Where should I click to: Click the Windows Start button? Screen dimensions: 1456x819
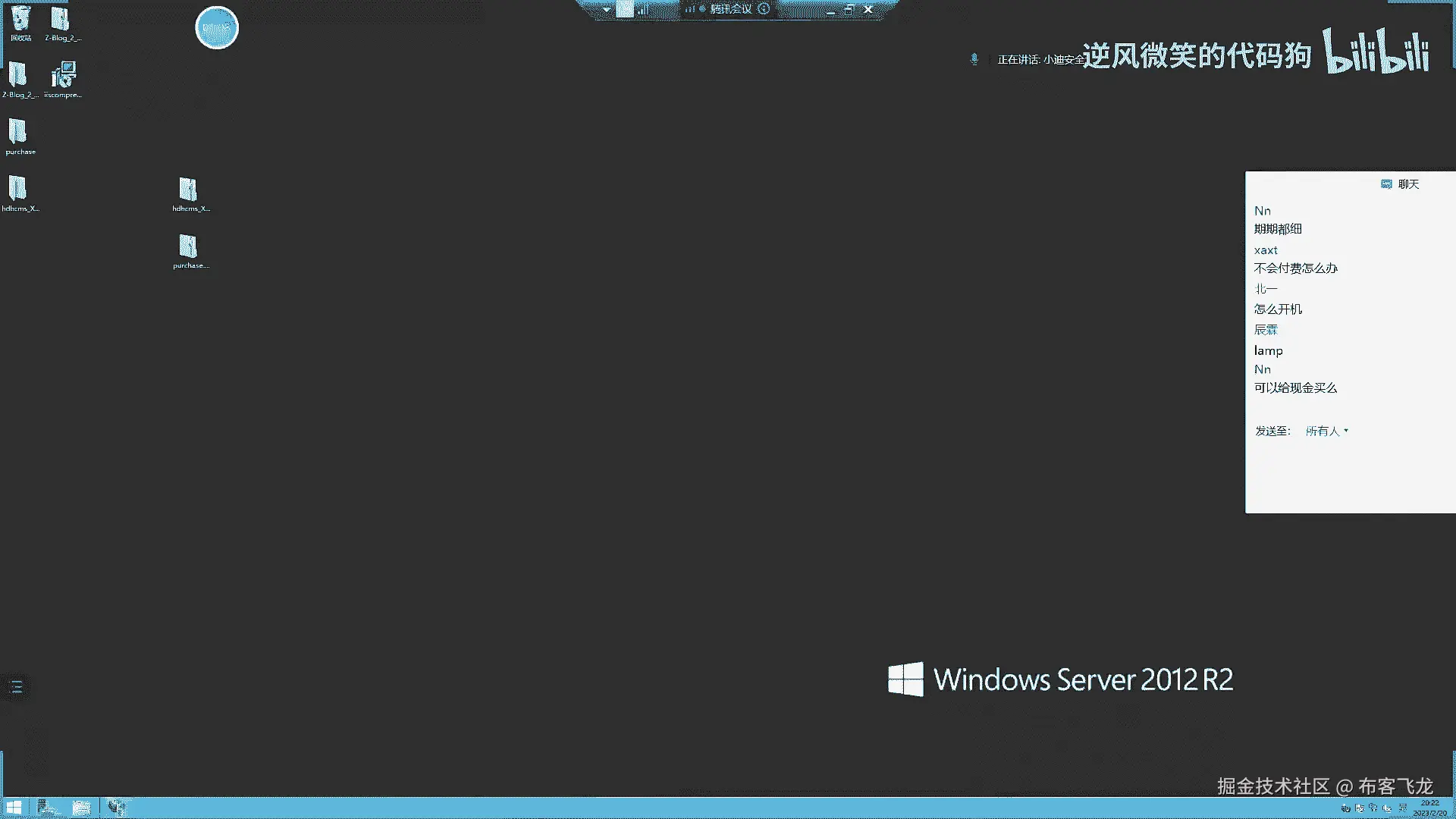coord(14,808)
